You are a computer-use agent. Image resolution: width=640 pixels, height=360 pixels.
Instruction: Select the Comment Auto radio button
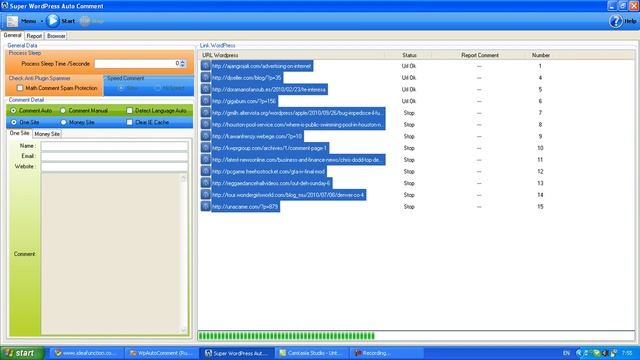pos(13,111)
